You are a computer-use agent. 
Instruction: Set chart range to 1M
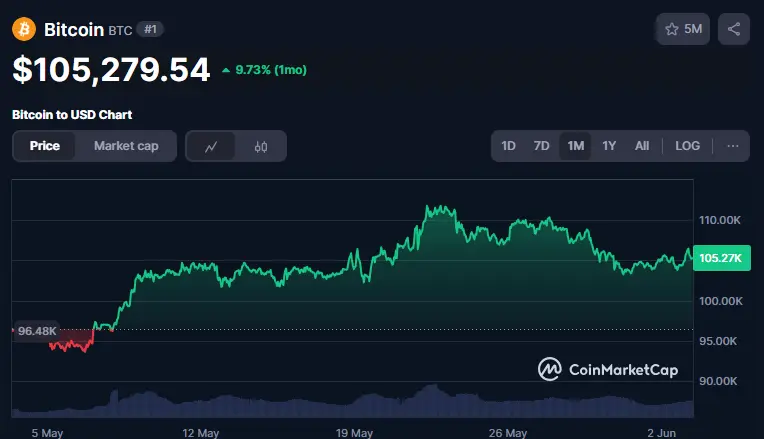click(x=575, y=146)
